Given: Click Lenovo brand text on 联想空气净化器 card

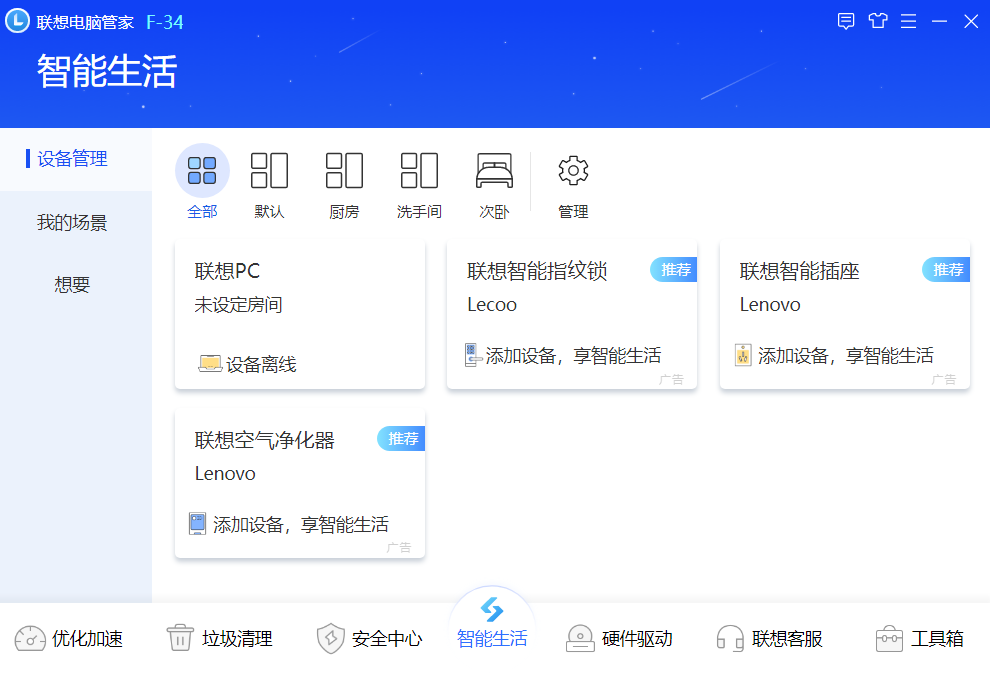Looking at the screenshot, I should (225, 473).
